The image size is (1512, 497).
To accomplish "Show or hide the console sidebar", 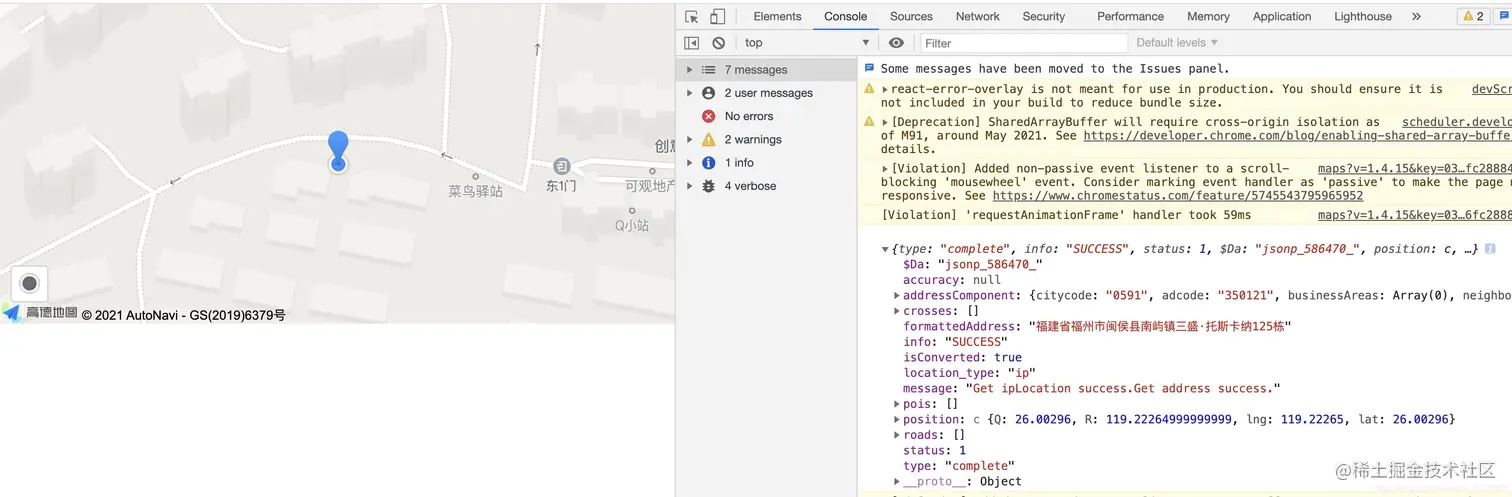I will 691,43.
